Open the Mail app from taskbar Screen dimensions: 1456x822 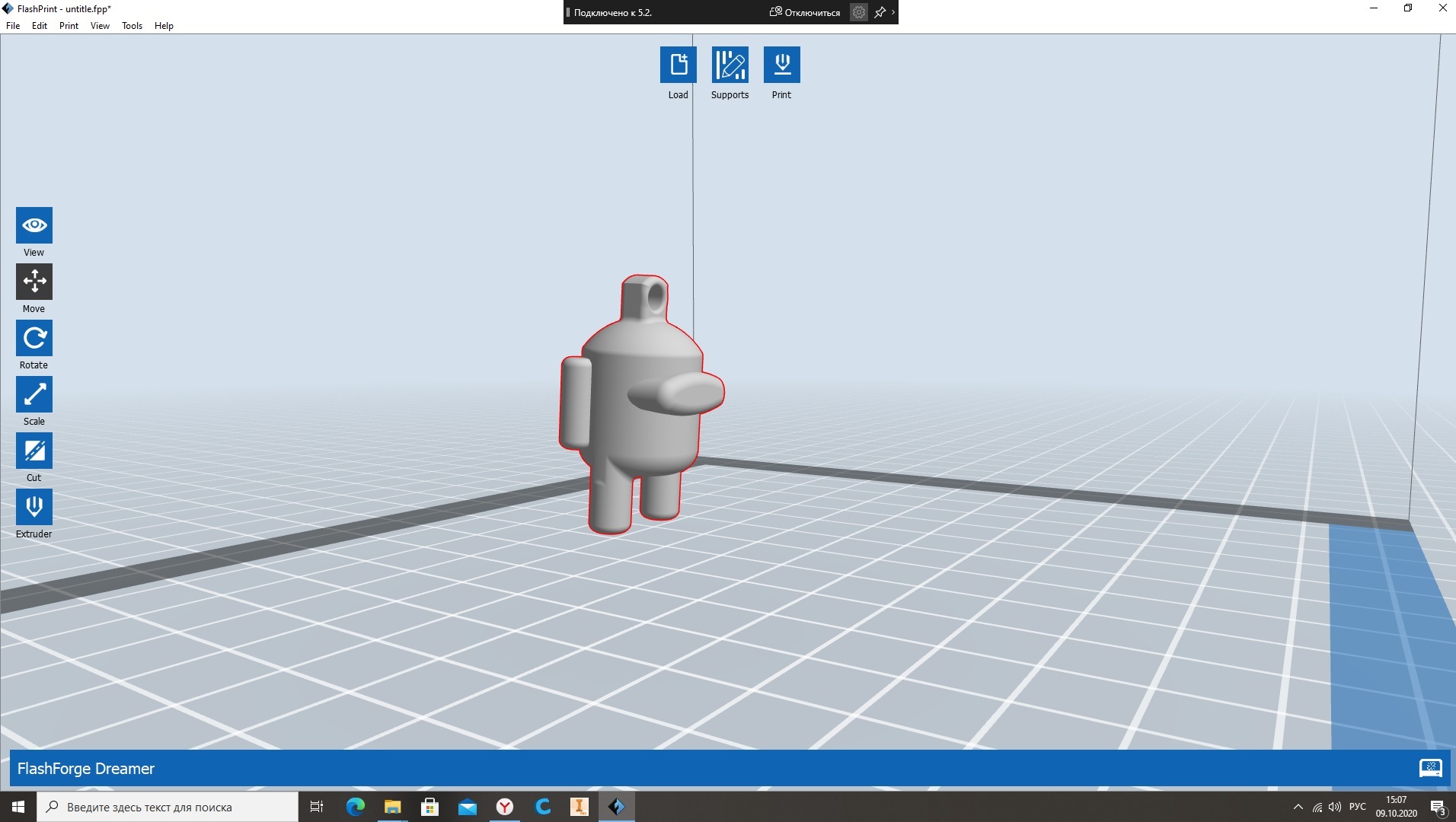tap(468, 807)
